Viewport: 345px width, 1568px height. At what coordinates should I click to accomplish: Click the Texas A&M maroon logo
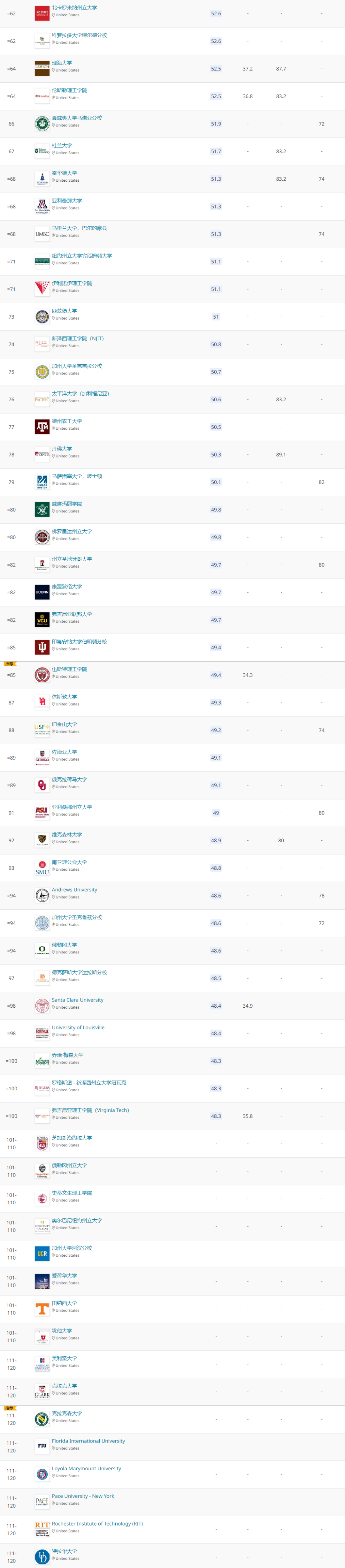(42, 427)
